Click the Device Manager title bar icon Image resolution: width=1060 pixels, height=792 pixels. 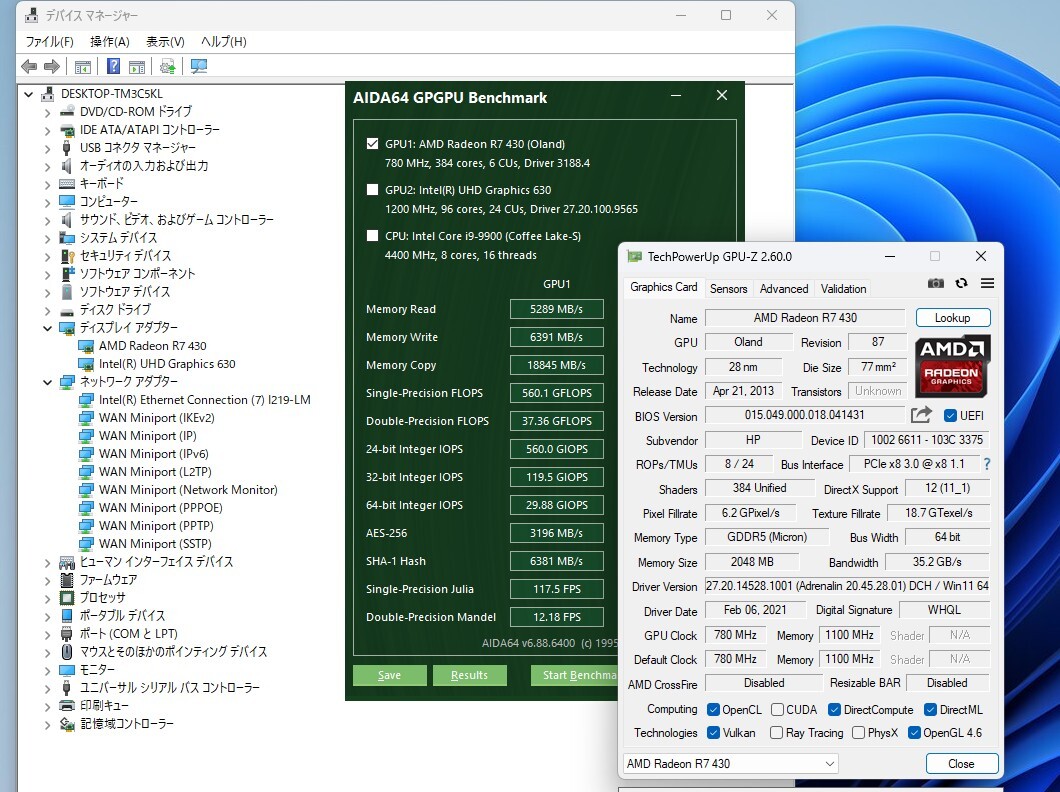pos(31,15)
